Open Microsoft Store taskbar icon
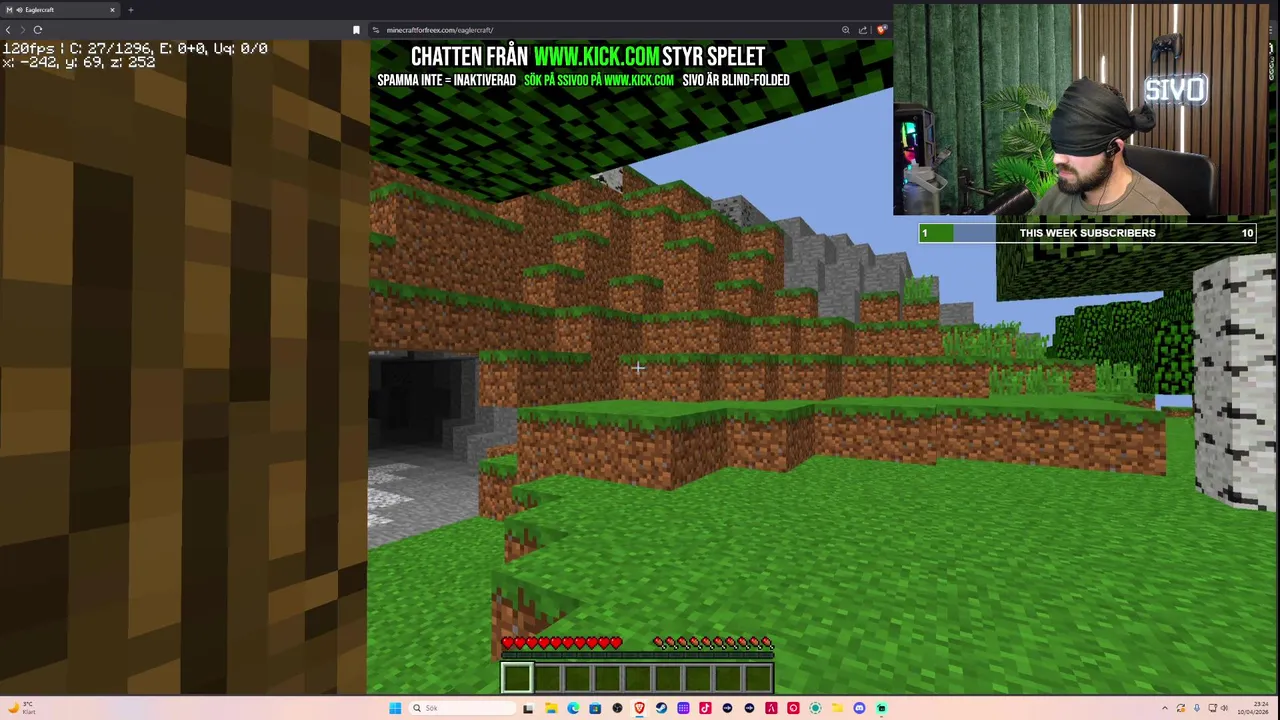The image size is (1280, 720). 595,708
